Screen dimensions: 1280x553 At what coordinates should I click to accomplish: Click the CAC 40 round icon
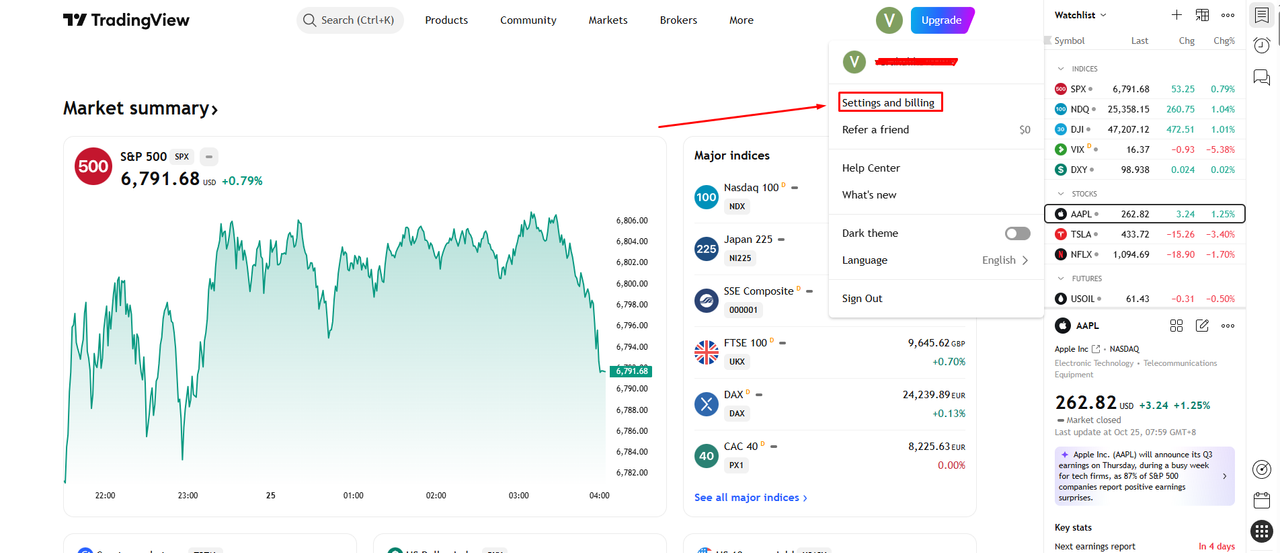[x=707, y=456]
